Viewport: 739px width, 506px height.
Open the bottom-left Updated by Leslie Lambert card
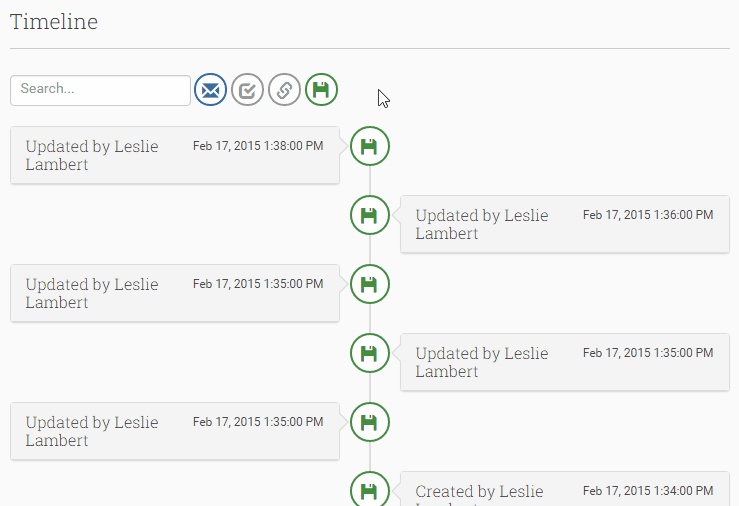175,431
